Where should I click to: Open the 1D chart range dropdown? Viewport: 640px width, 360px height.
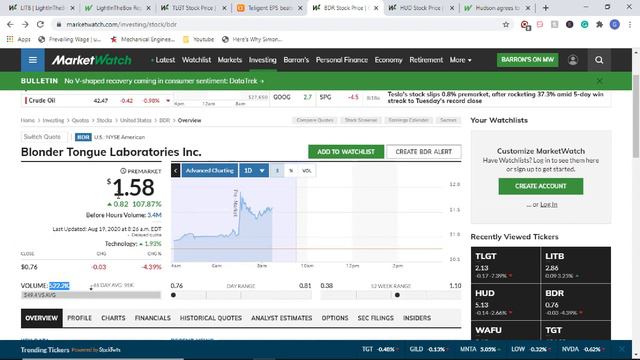(x=254, y=171)
